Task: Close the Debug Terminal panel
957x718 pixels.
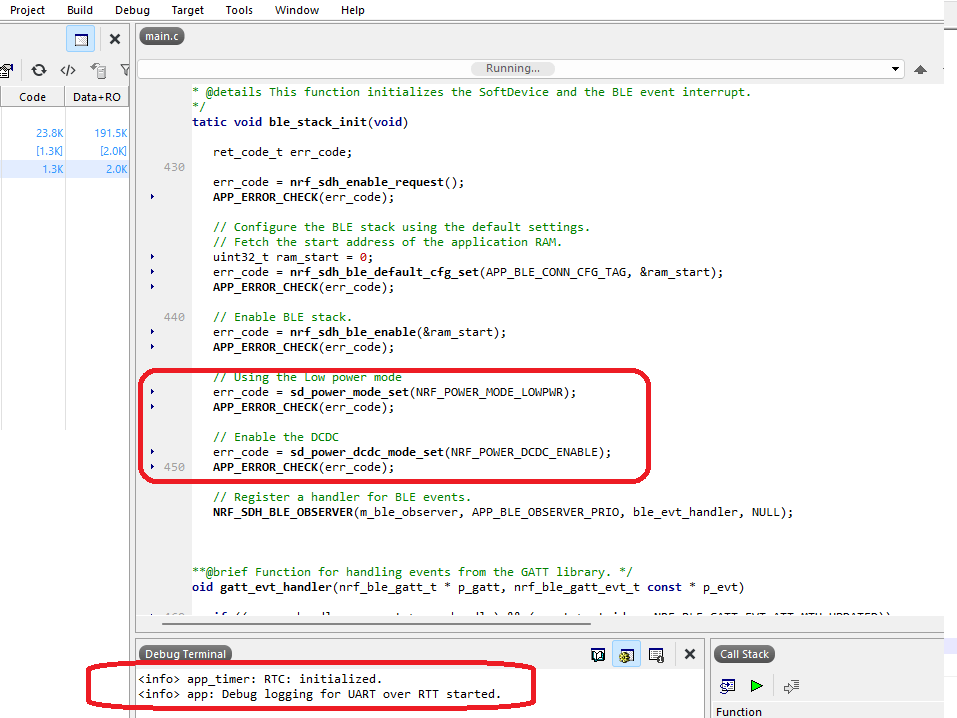Action: tap(689, 654)
